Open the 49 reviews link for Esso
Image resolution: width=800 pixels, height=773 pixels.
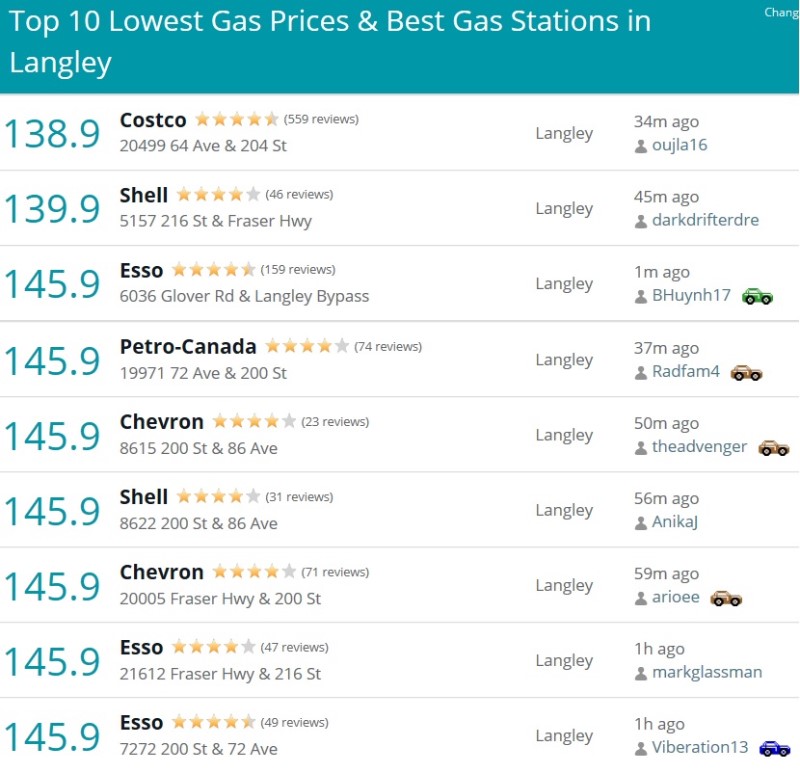click(294, 722)
